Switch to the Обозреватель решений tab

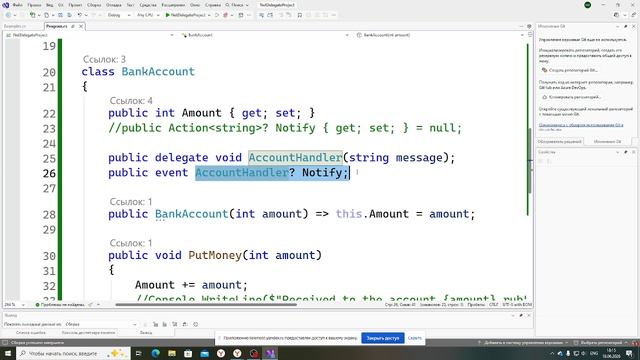coord(559,142)
